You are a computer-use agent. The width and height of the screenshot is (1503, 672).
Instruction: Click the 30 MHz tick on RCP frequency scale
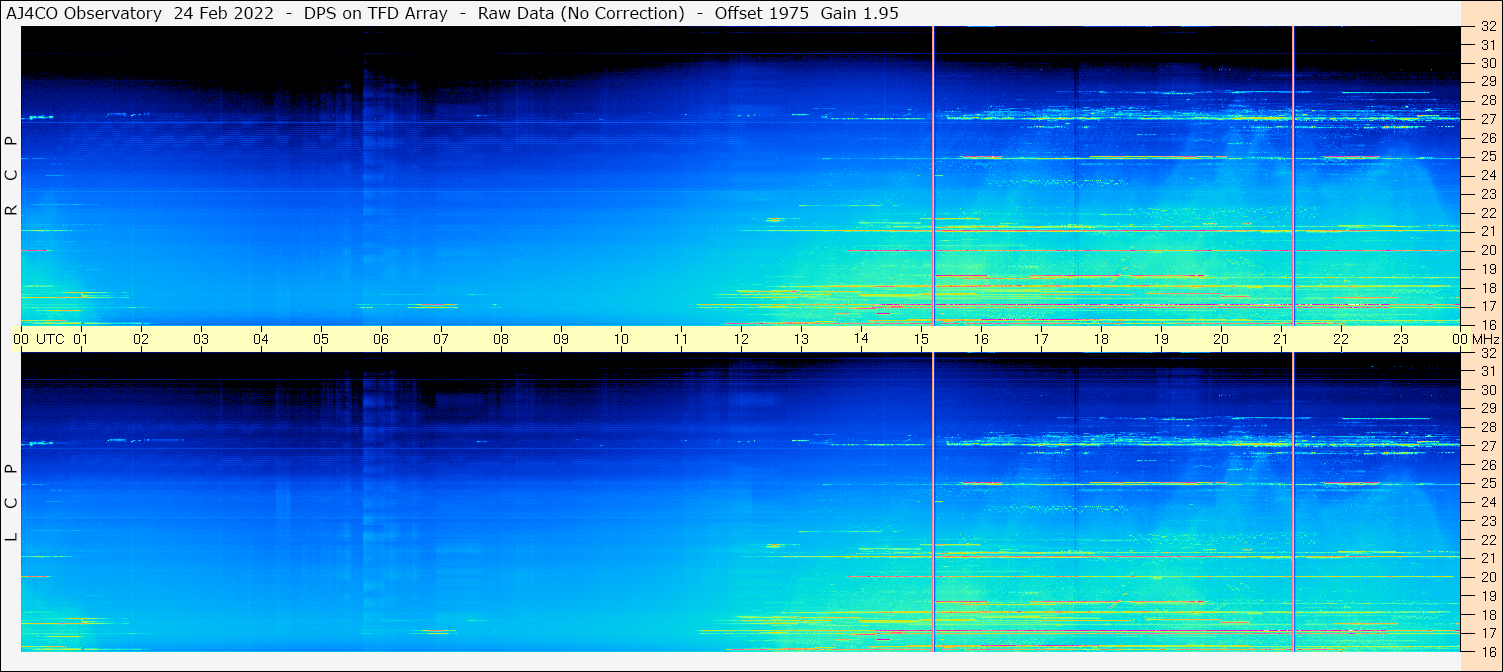coord(1488,63)
